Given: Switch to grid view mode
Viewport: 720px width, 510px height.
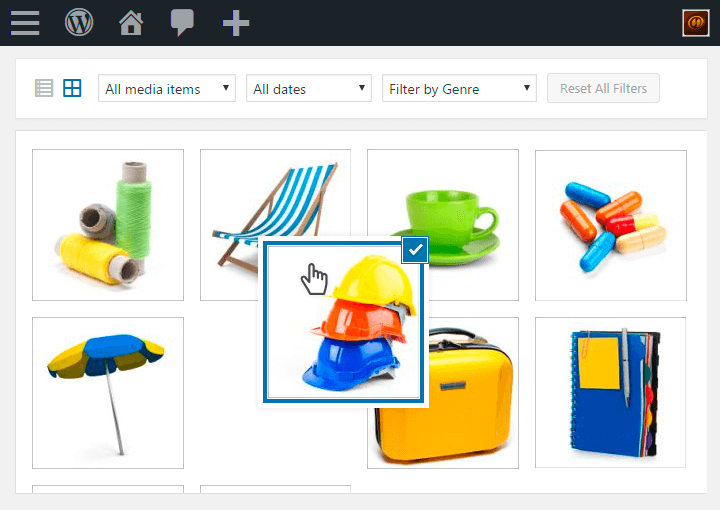Looking at the screenshot, I should tap(72, 88).
